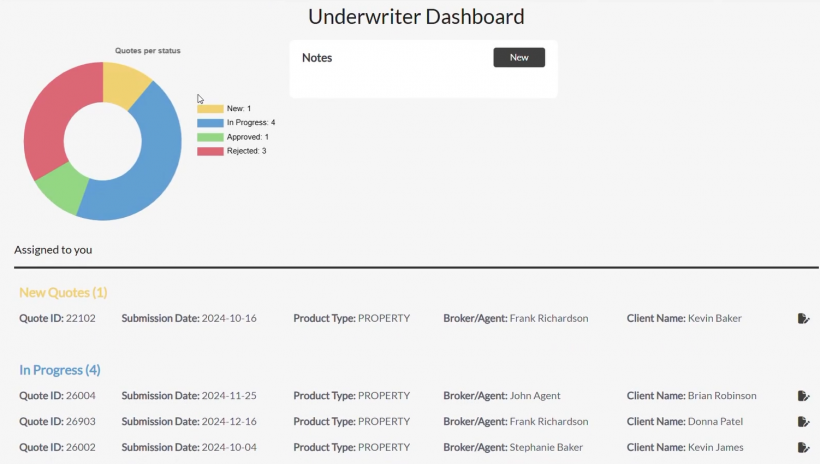Click Quote ID 26903 text
This screenshot has height=464, width=820.
click(x=58, y=421)
